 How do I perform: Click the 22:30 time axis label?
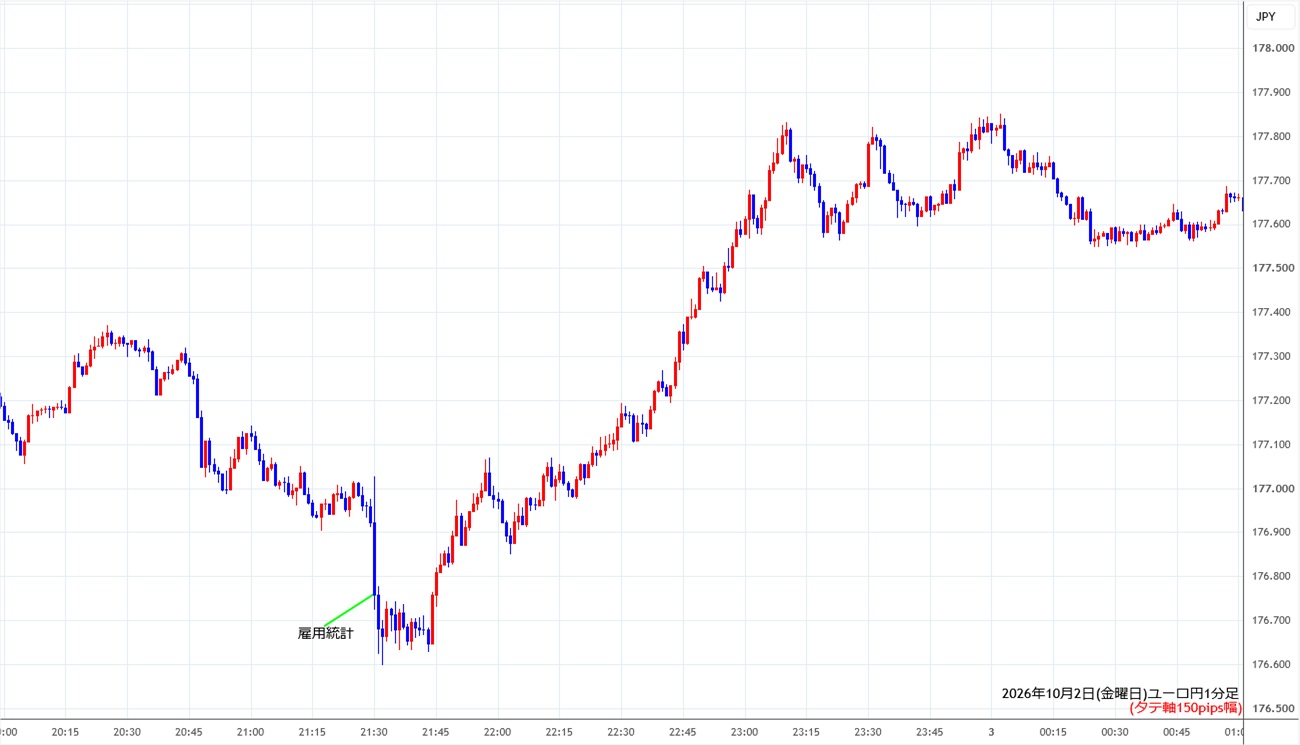(x=621, y=732)
